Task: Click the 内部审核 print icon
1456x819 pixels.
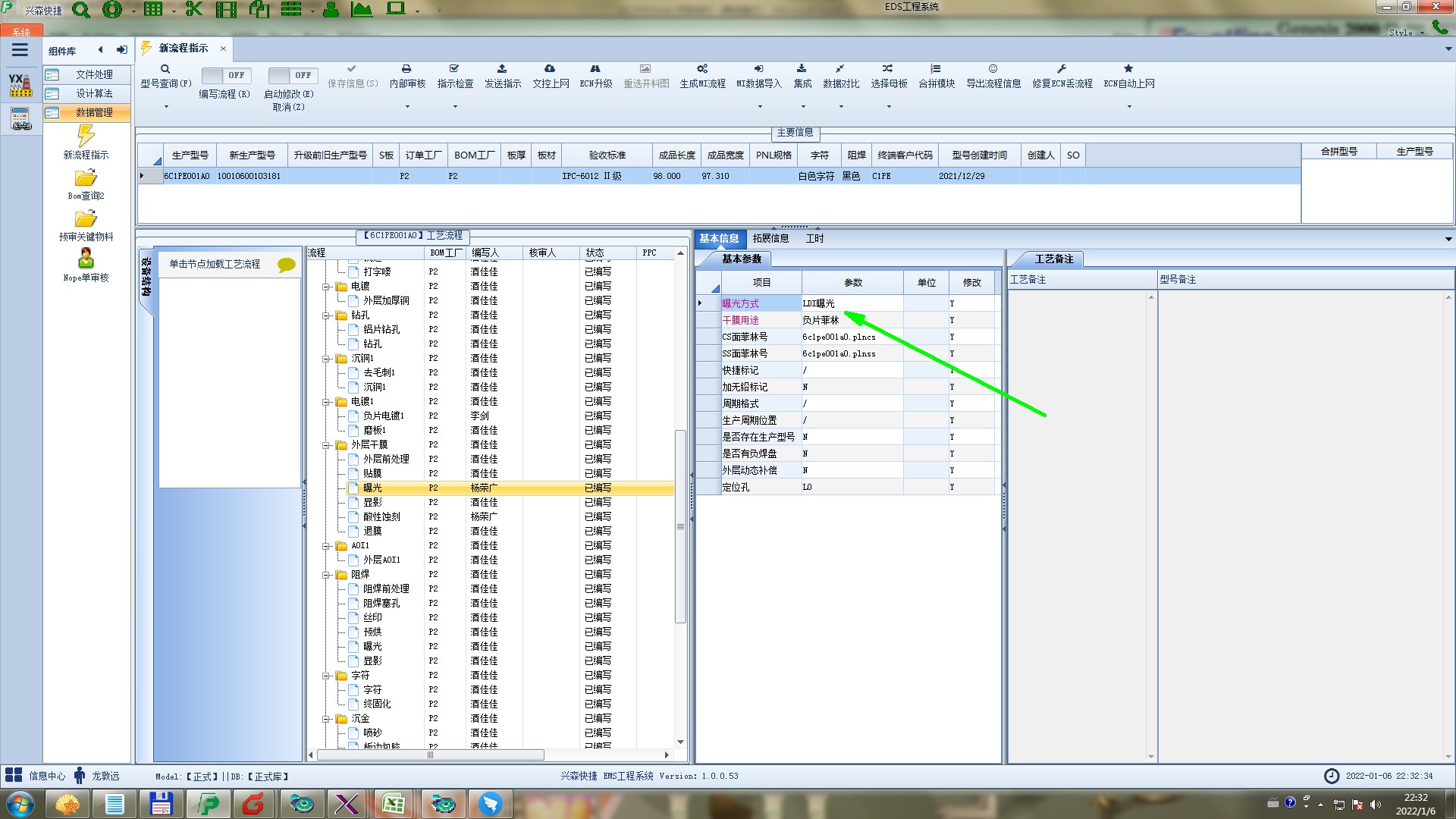Action: pos(406,69)
